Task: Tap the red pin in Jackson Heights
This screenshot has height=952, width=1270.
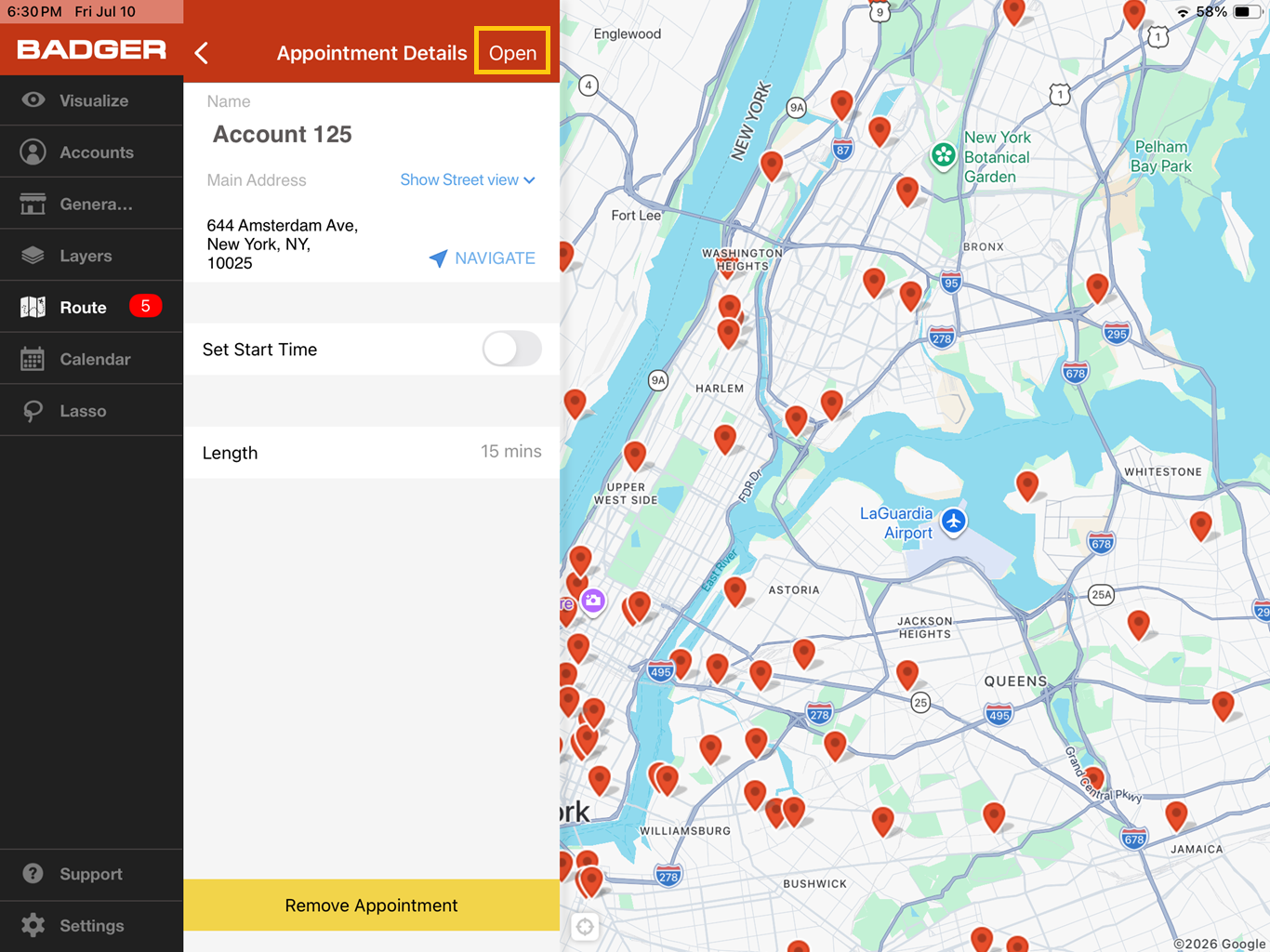Action: tap(907, 673)
